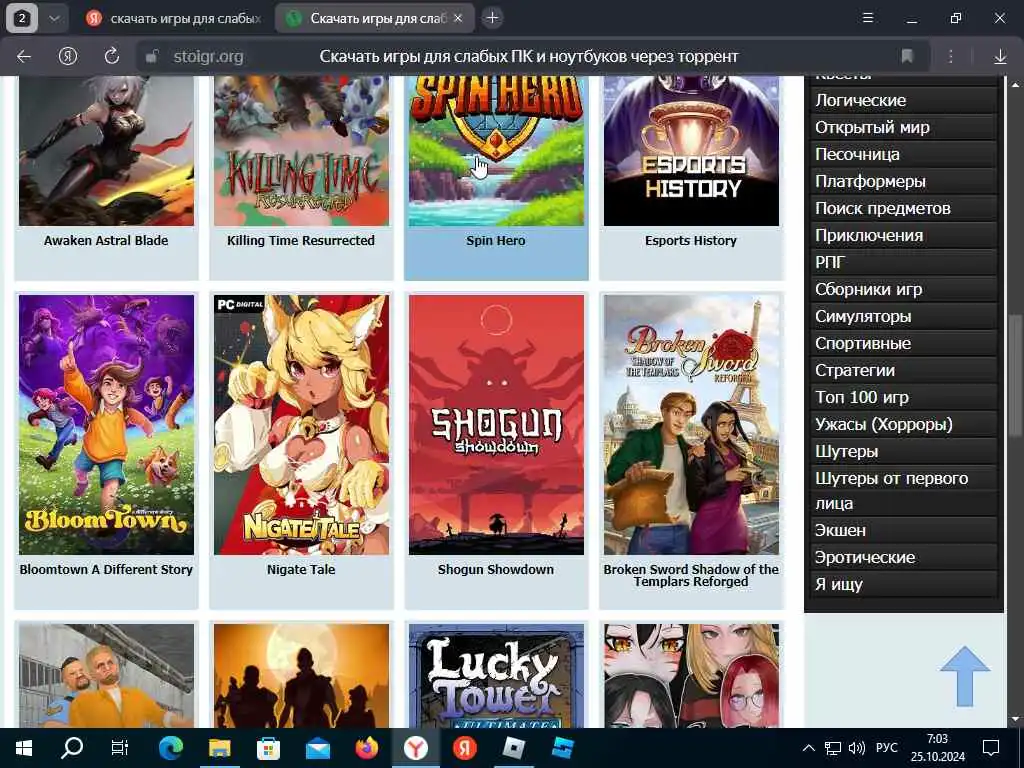The width and height of the screenshot is (1024, 768).
Task: Open the Windows Start menu
Action: point(24,748)
